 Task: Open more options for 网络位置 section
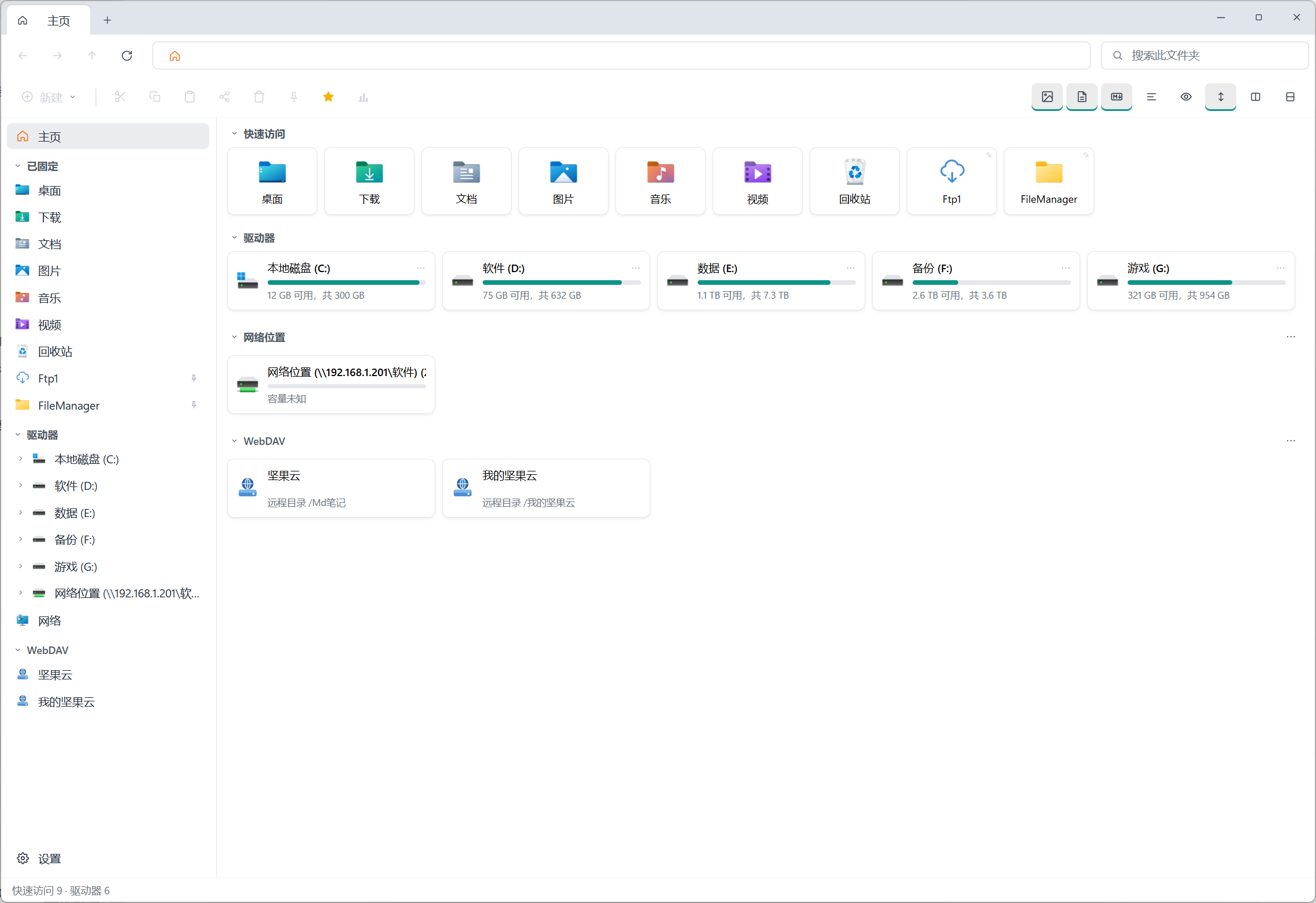pyautogui.click(x=1291, y=337)
